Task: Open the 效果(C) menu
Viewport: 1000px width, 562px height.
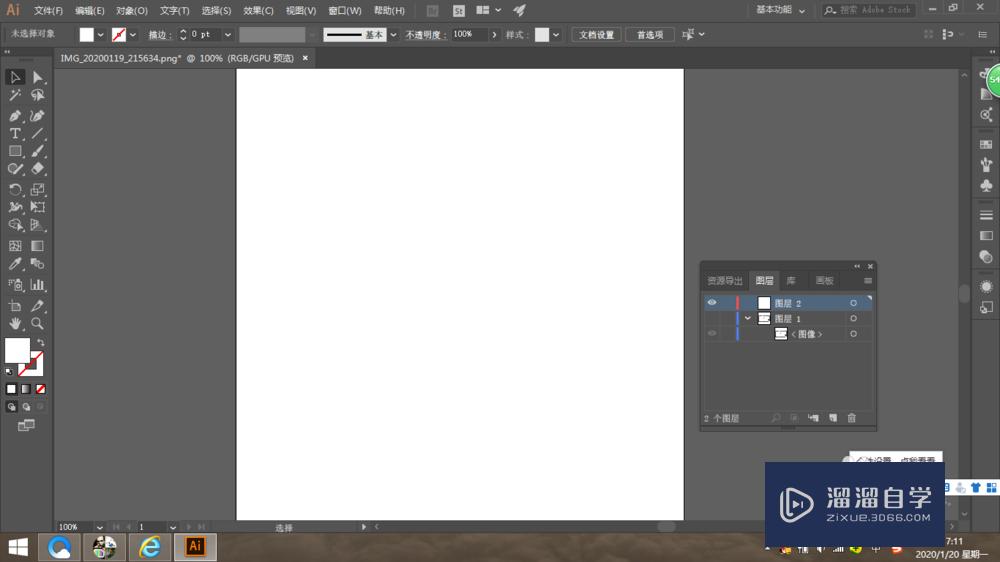Action: click(258, 11)
